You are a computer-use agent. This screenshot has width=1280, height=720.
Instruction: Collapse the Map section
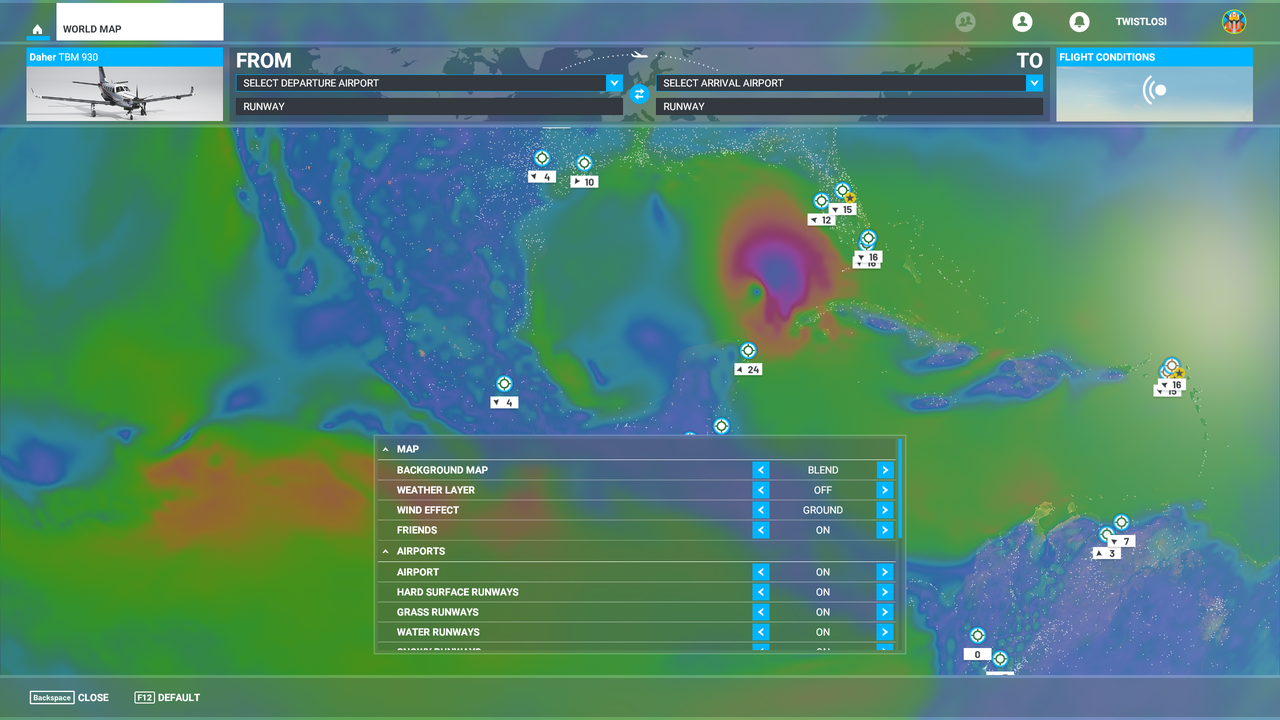pyautogui.click(x=386, y=449)
